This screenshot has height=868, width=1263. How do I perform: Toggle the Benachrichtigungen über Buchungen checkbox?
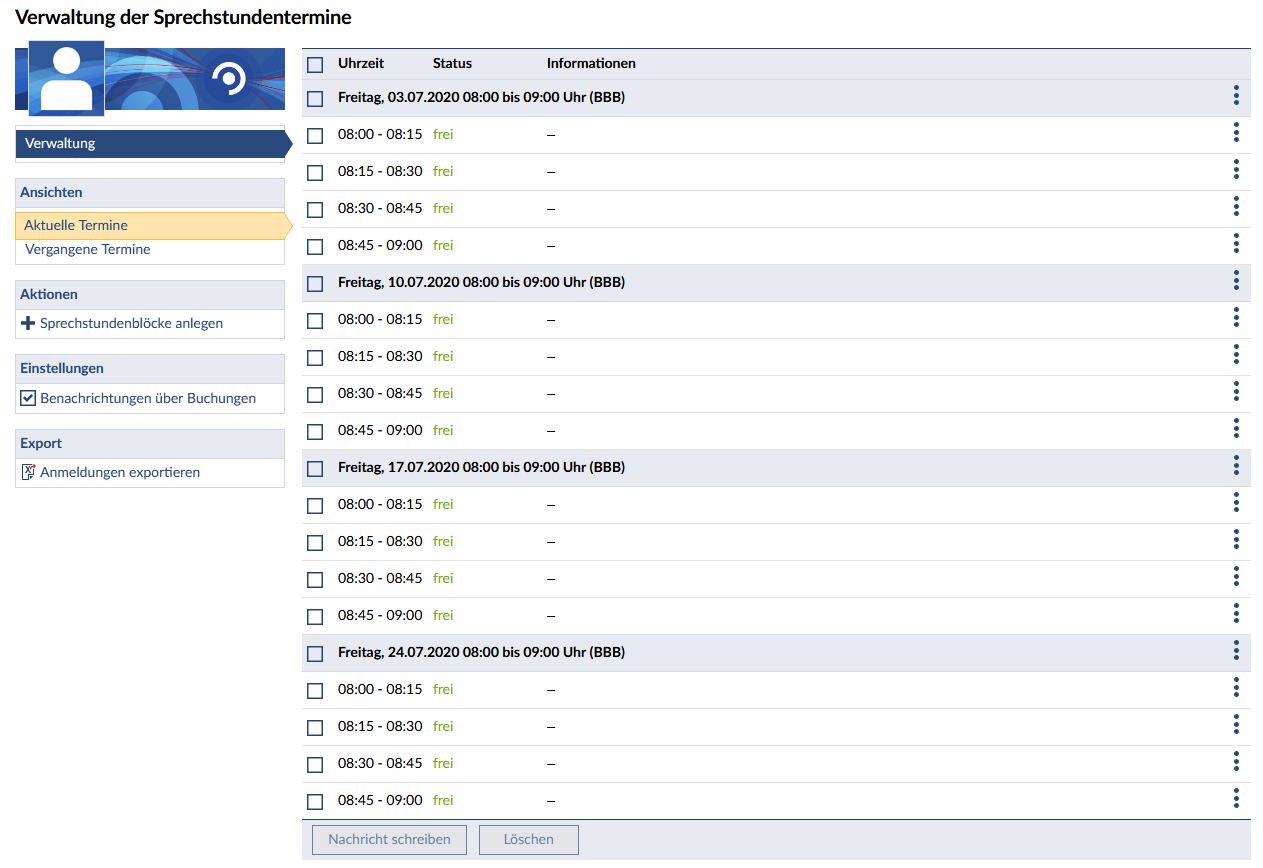click(x=28, y=398)
